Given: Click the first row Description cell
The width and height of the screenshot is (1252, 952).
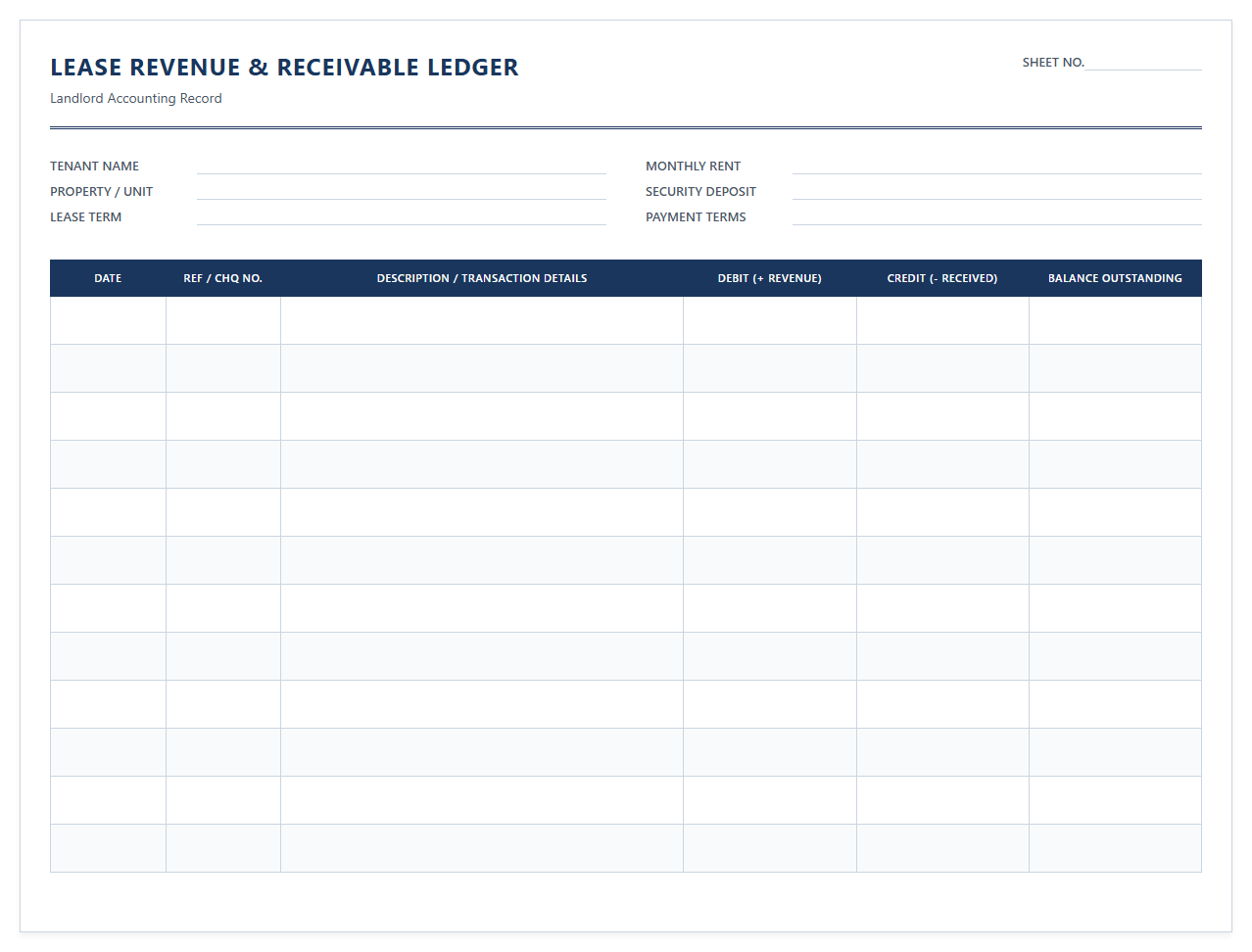Looking at the screenshot, I should [482, 320].
